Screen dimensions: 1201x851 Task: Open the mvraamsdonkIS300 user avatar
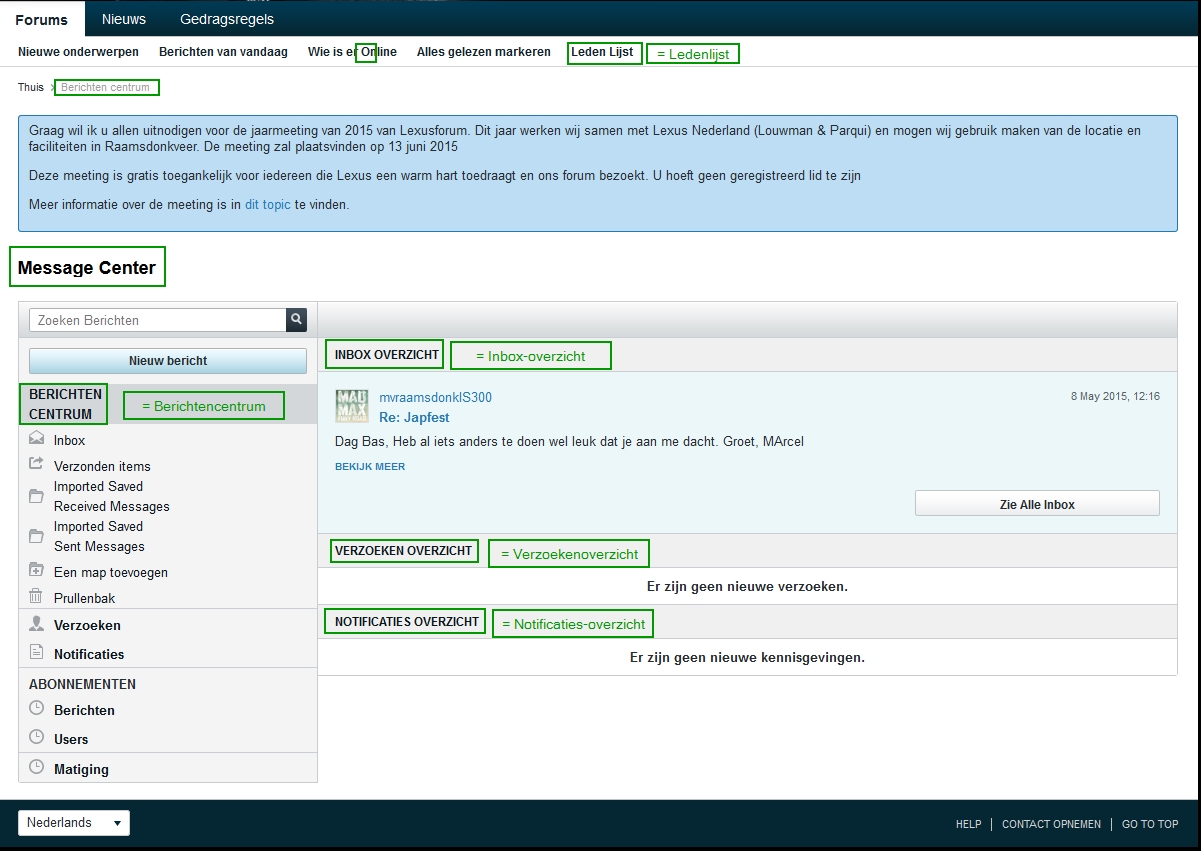click(x=352, y=406)
